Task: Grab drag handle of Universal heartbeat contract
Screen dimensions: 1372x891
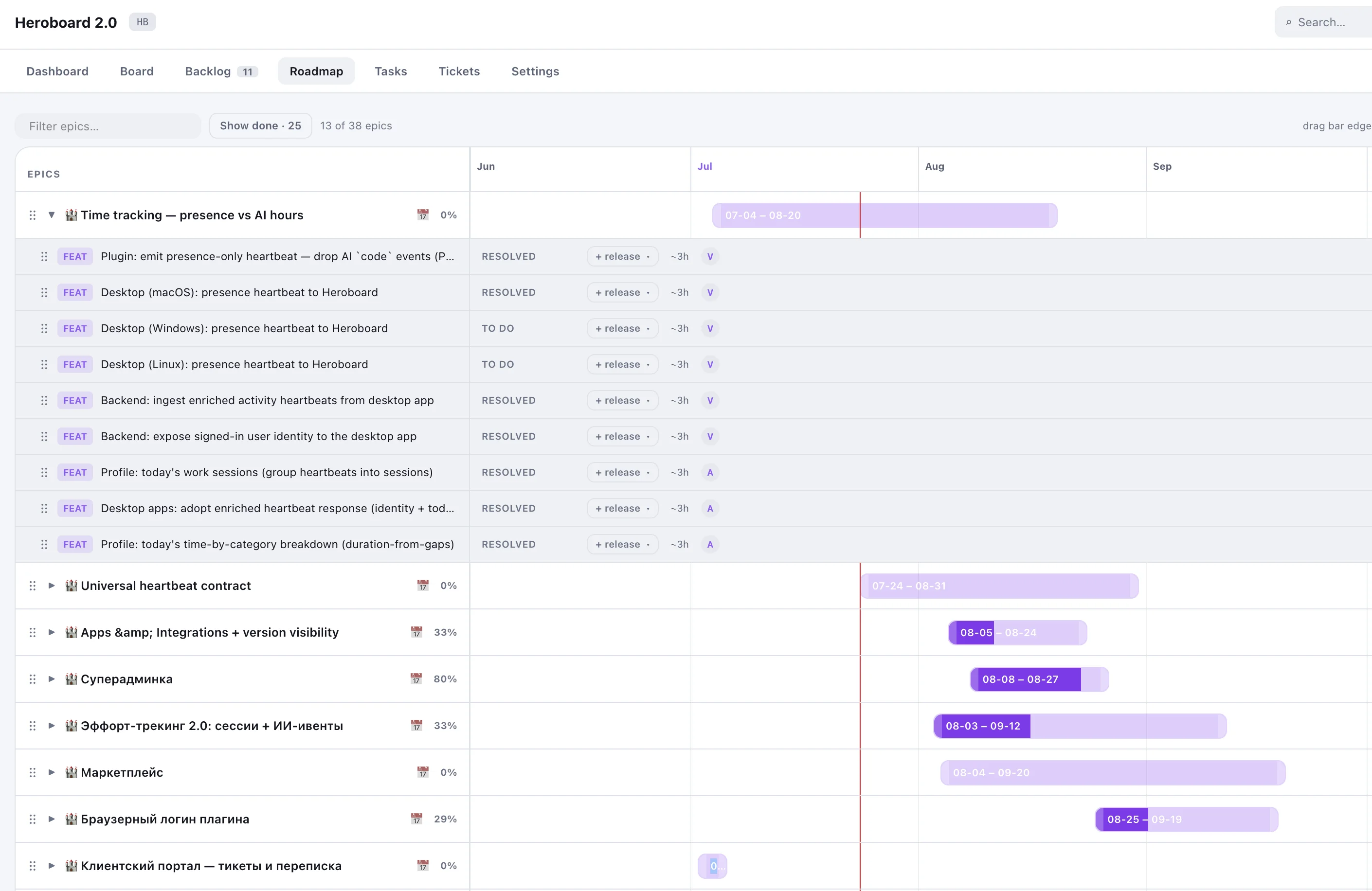Action: click(x=33, y=586)
